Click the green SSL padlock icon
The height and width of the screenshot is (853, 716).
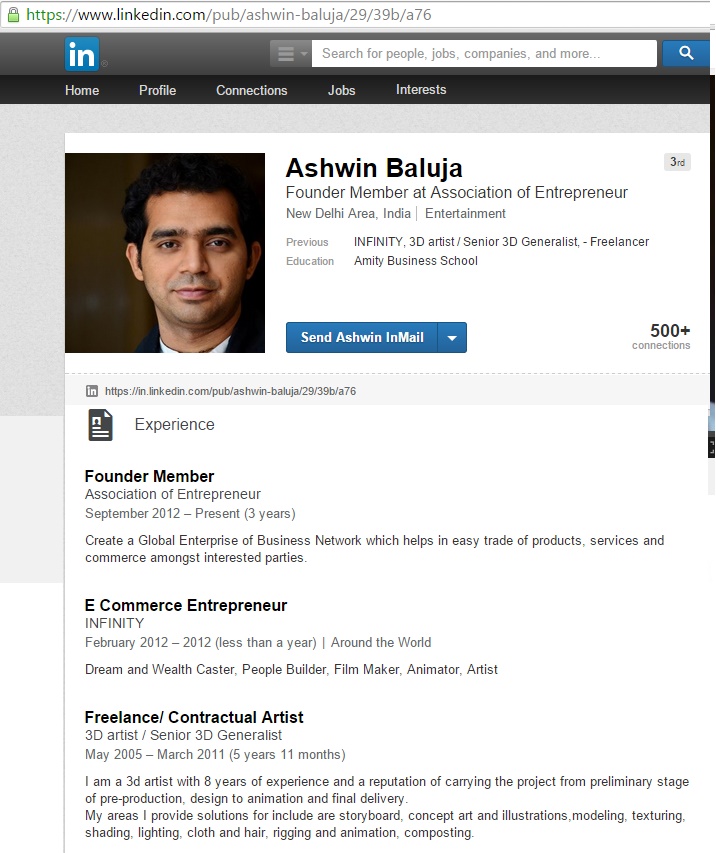point(13,15)
